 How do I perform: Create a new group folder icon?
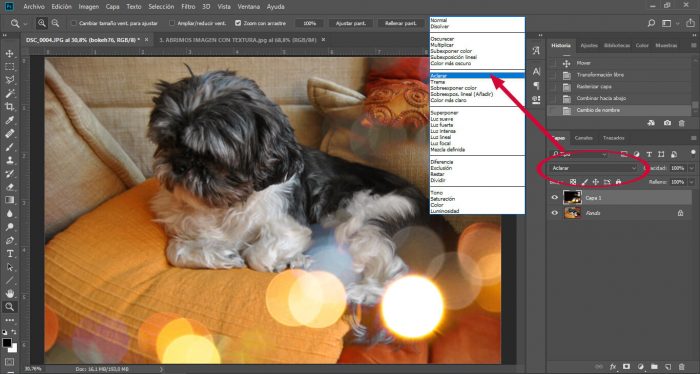[654, 367]
